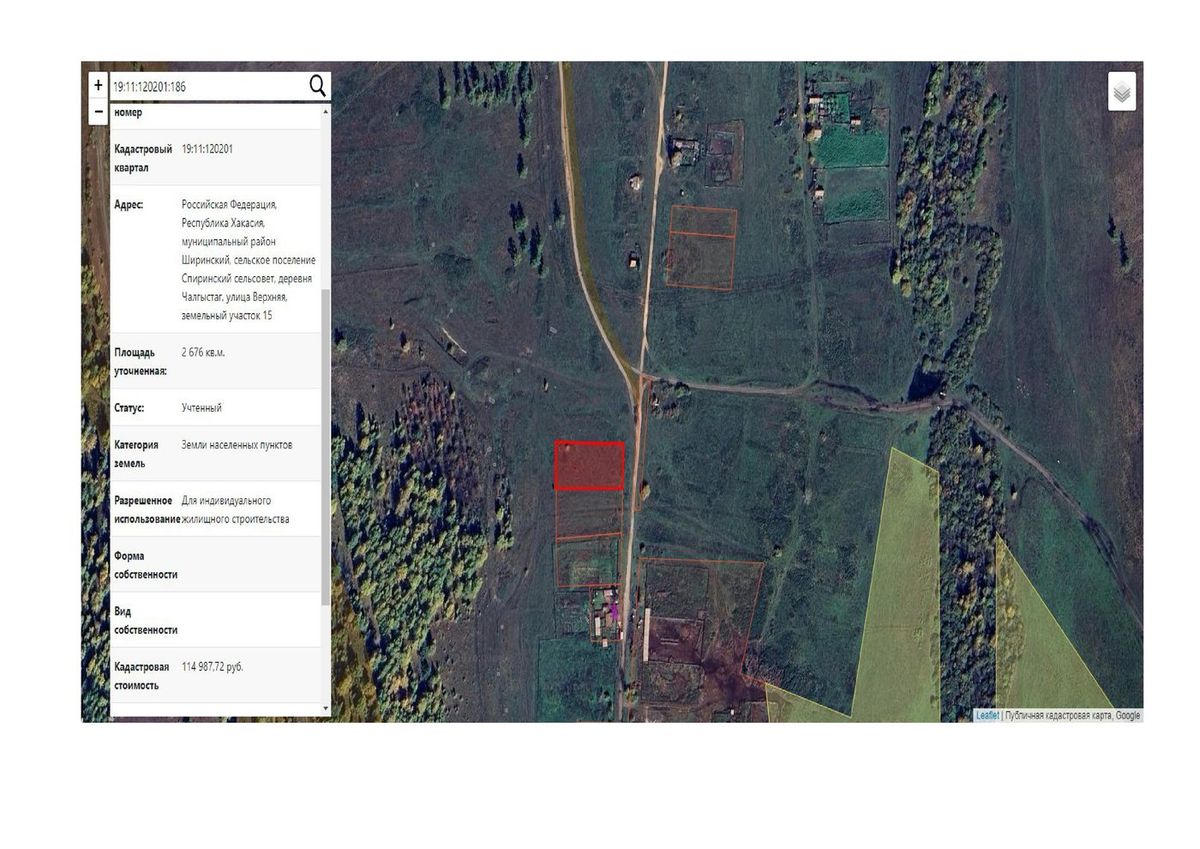Zoom out the map with minus button
1200x849 pixels.
98,112
